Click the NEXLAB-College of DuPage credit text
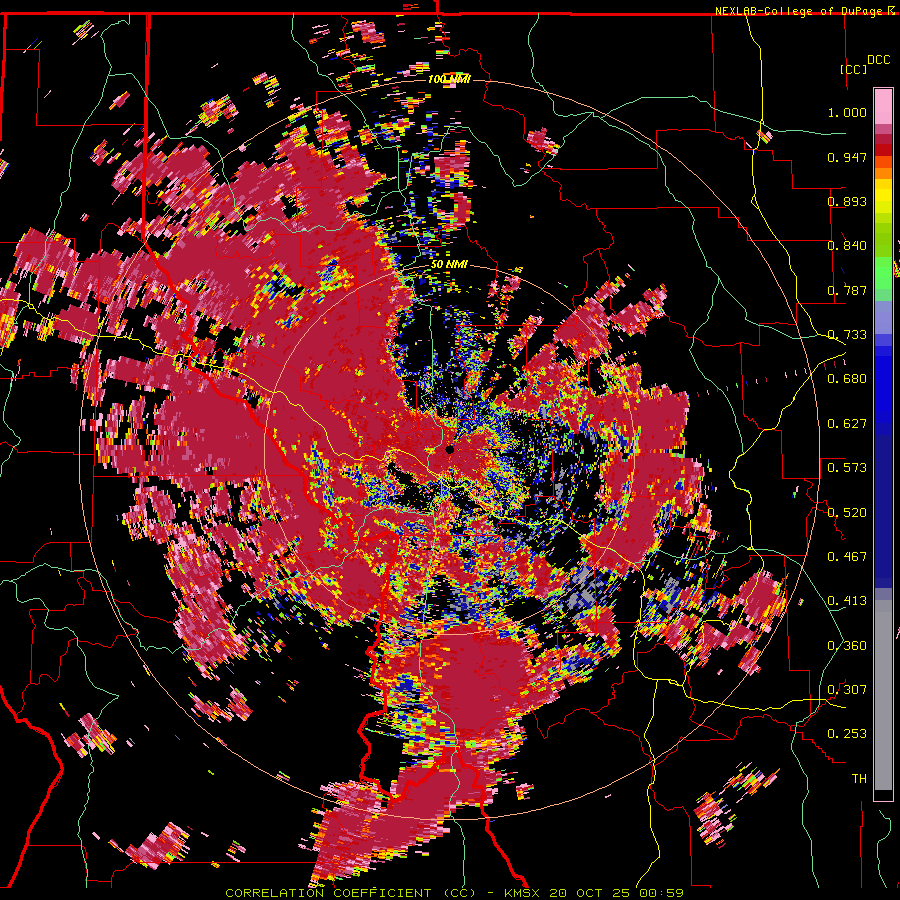900x900 pixels. click(800, 11)
